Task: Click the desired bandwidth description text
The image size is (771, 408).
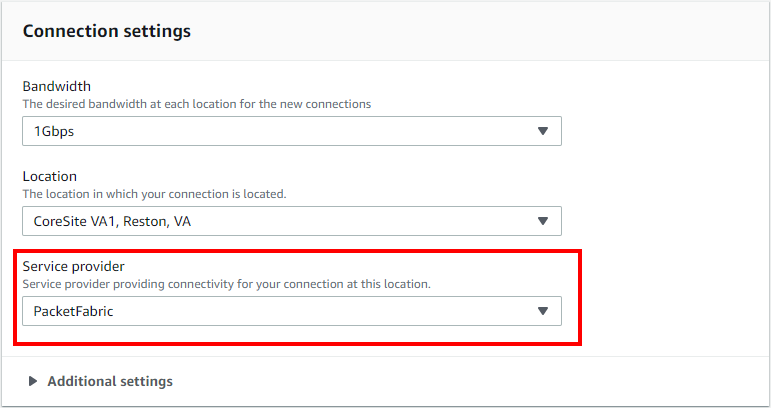Action: click(x=197, y=104)
